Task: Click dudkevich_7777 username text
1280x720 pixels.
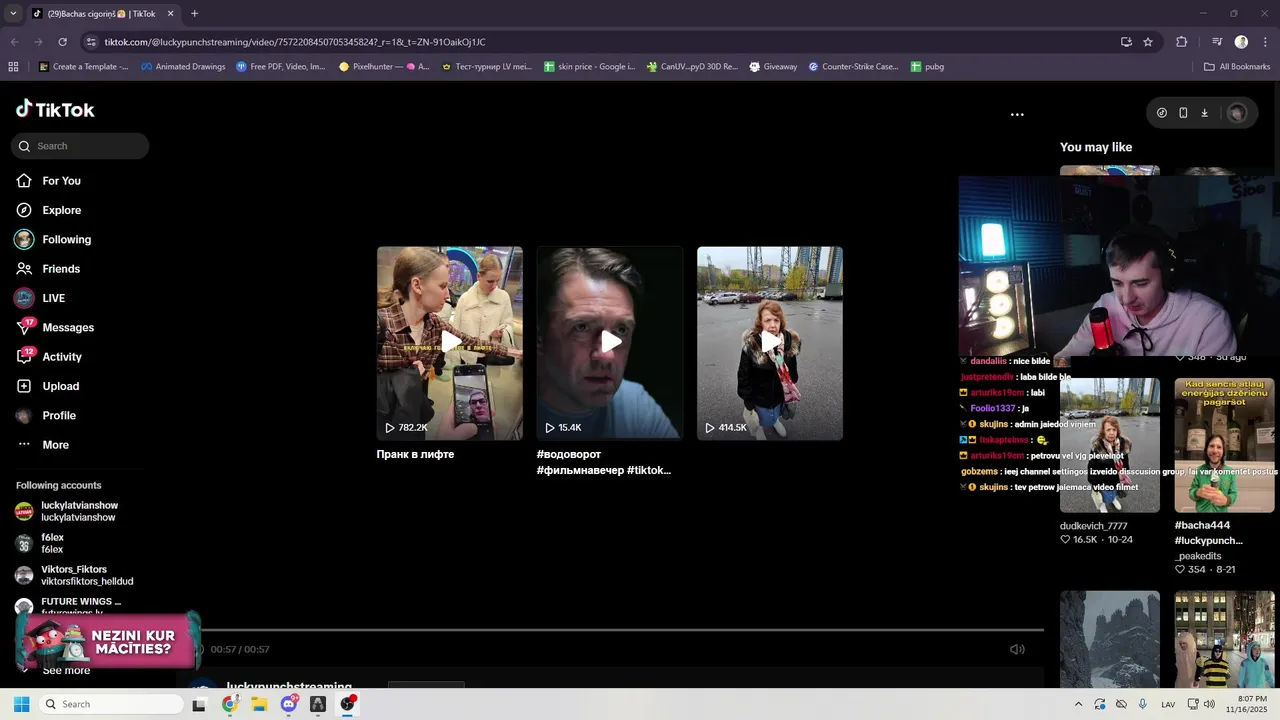Action: click(x=1093, y=526)
